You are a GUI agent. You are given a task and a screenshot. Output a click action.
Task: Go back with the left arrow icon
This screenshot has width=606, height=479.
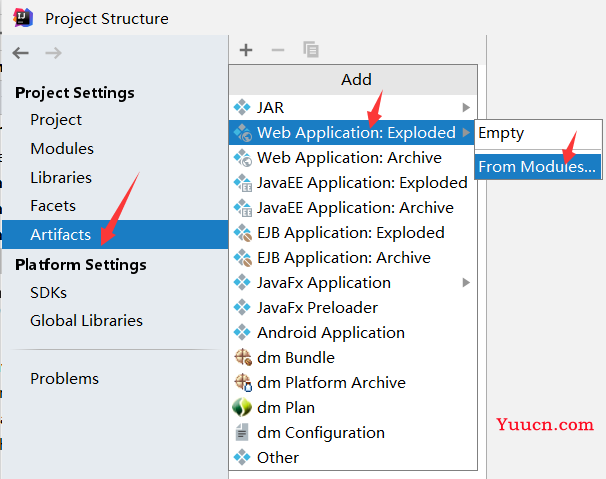(x=20, y=53)
